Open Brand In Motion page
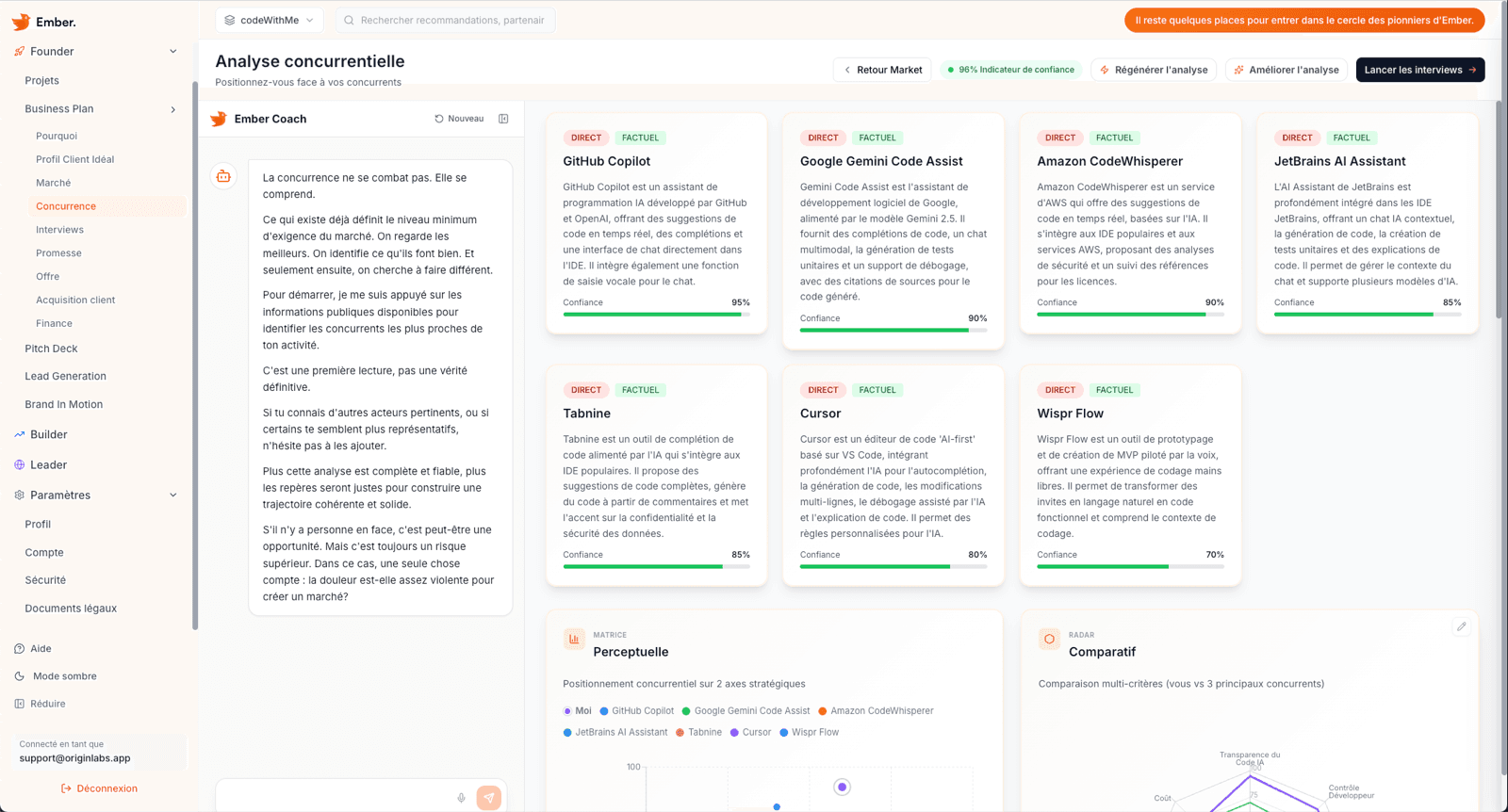 tap(63, 404)
